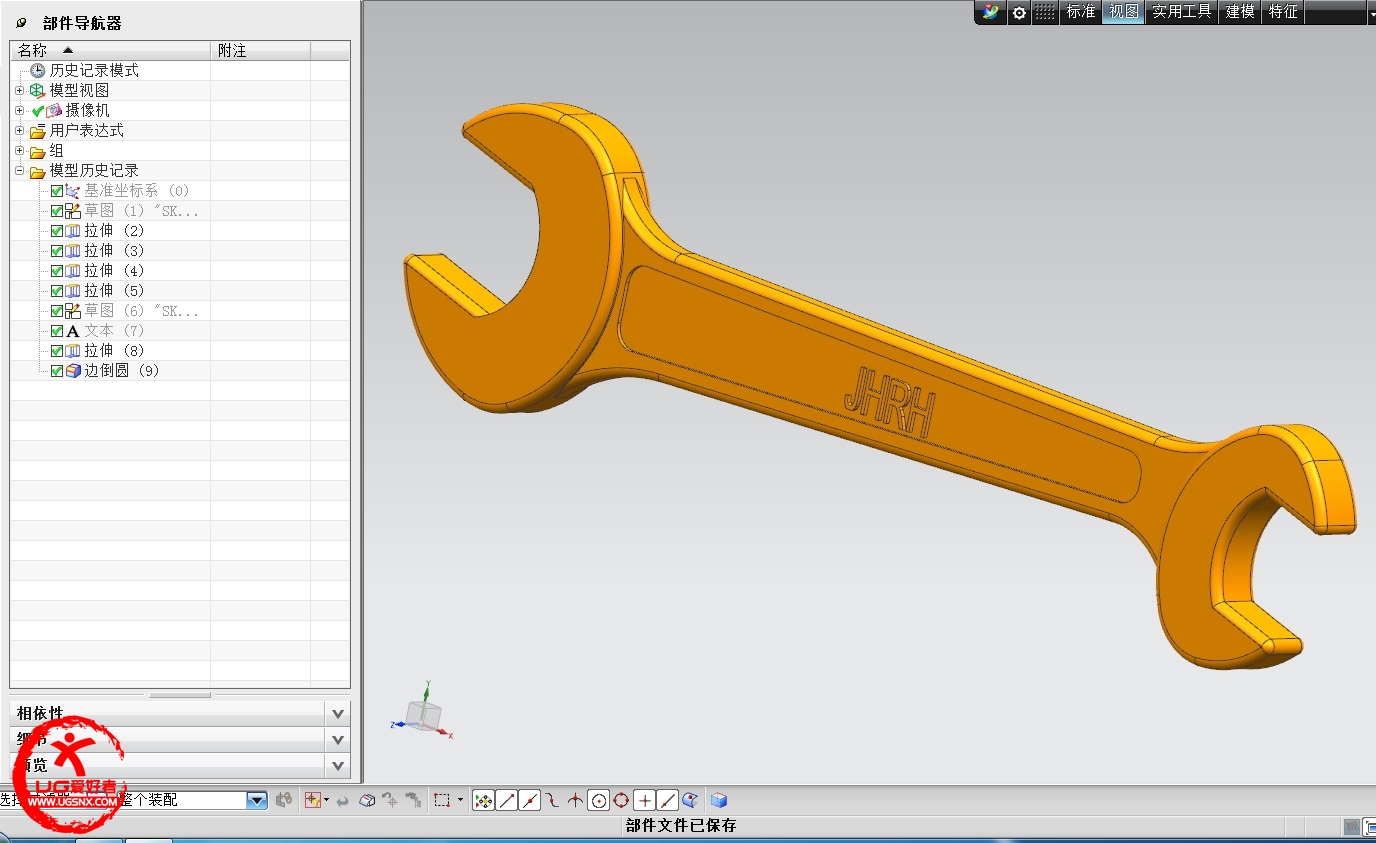Expand the 细节 panel chevron
This screenshot has width=1376, height=843.
tap(338, 740)
